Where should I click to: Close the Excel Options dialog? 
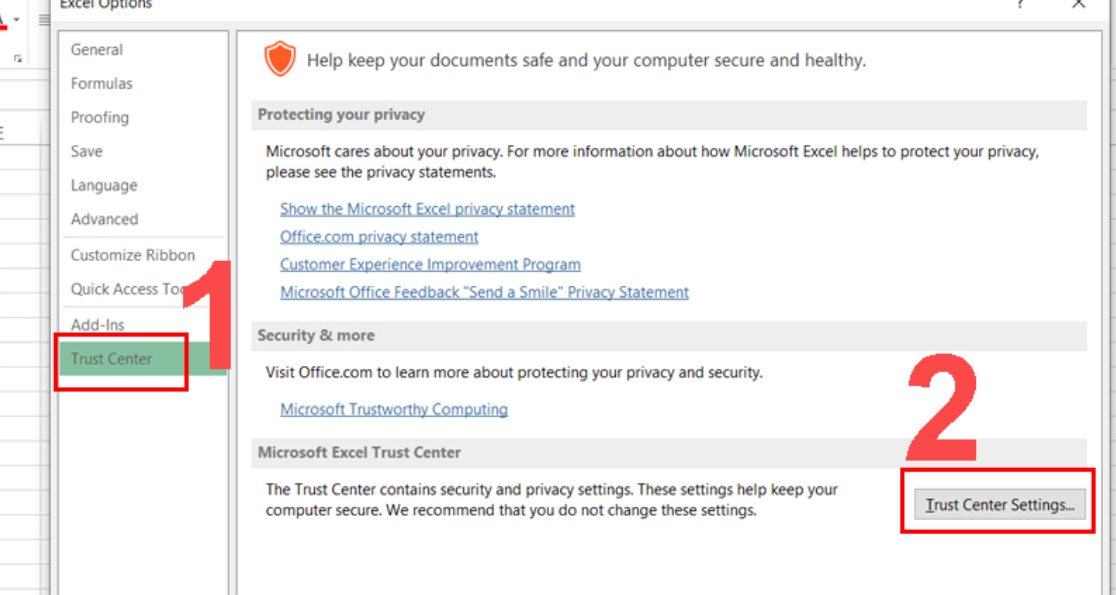[x=1078, y=6]
